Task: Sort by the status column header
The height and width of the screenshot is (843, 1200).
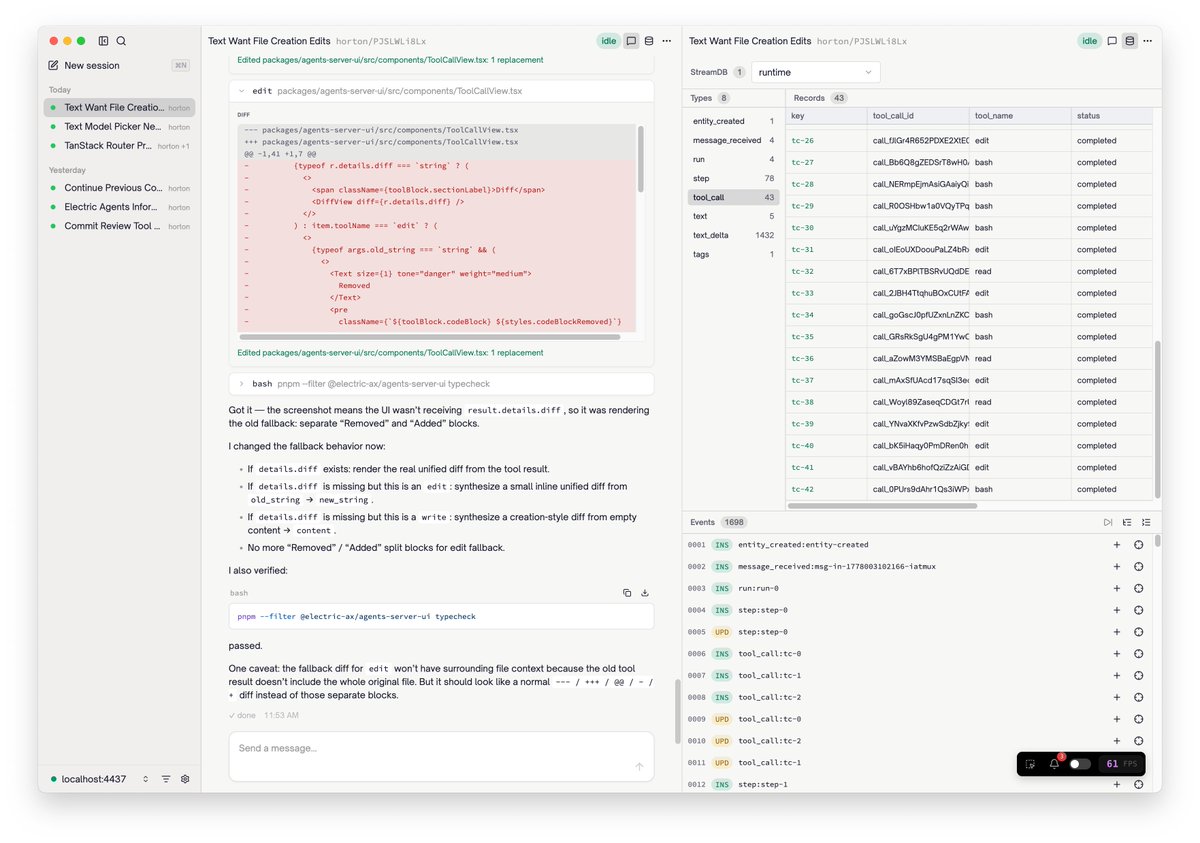Action: [1111, 116]
